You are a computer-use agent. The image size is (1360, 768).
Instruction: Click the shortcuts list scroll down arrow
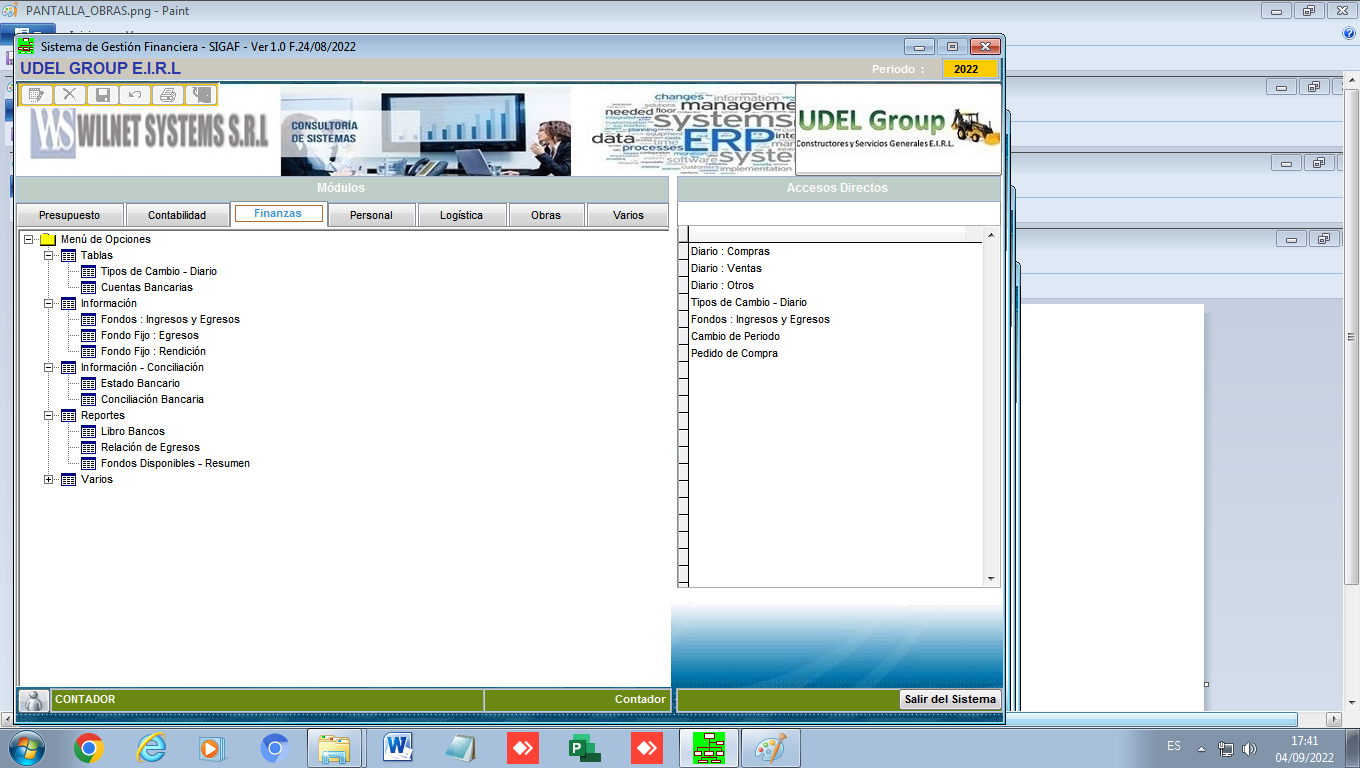[x=992, y=579]
